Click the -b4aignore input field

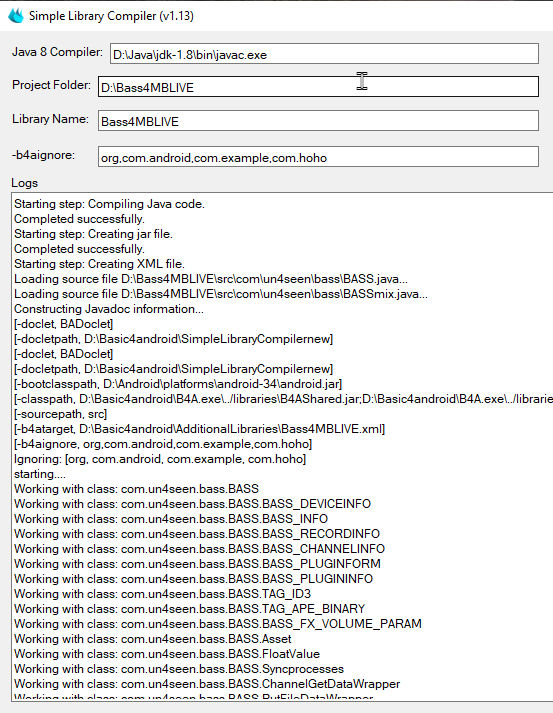318,157
